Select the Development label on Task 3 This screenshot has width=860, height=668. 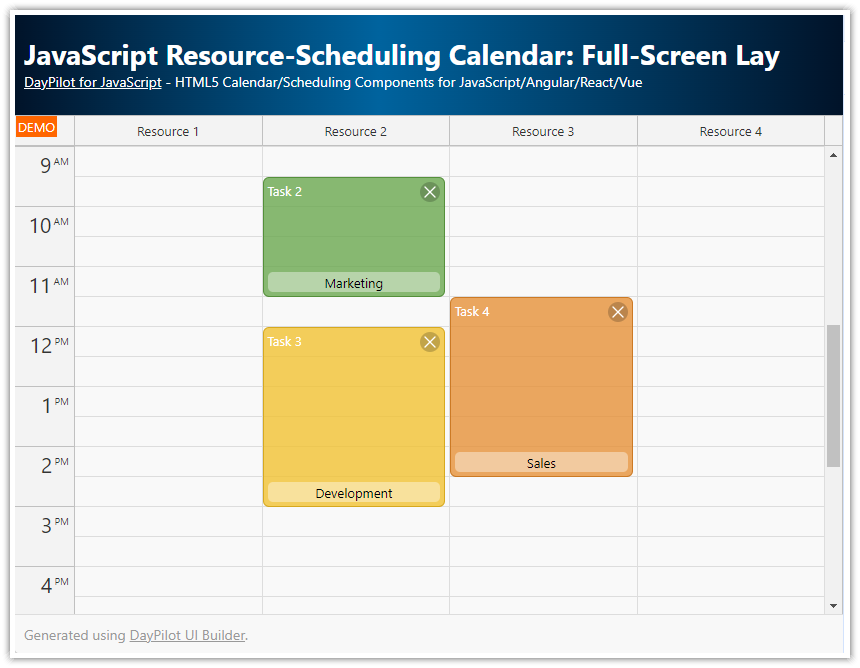[353, 492]
